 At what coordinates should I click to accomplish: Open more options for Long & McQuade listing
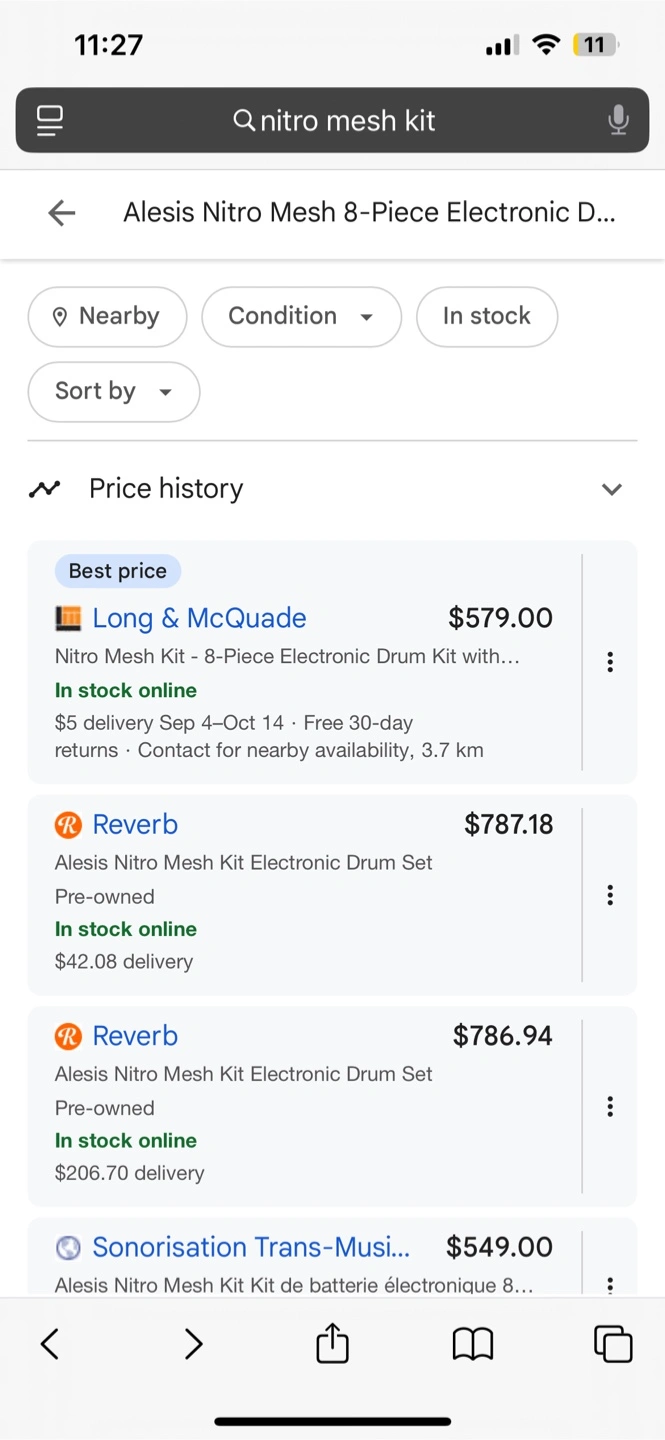[x=610, y=662]
